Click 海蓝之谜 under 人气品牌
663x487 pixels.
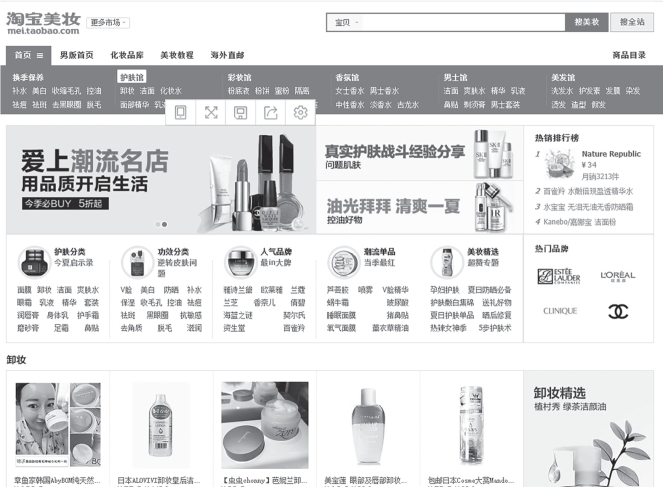[x=238, y=315]
